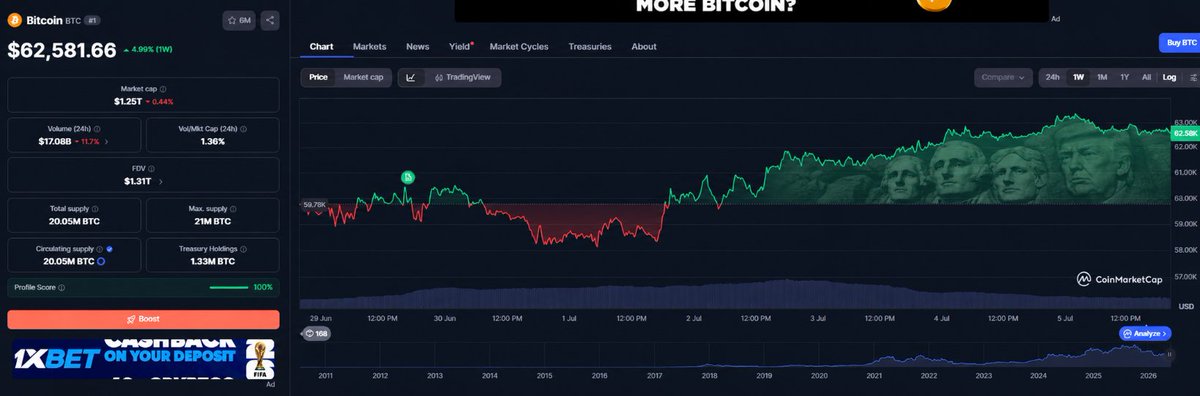Click the green event marker on chart
The width and height of the screenshot is (1200, 396).
click(408, 177)
